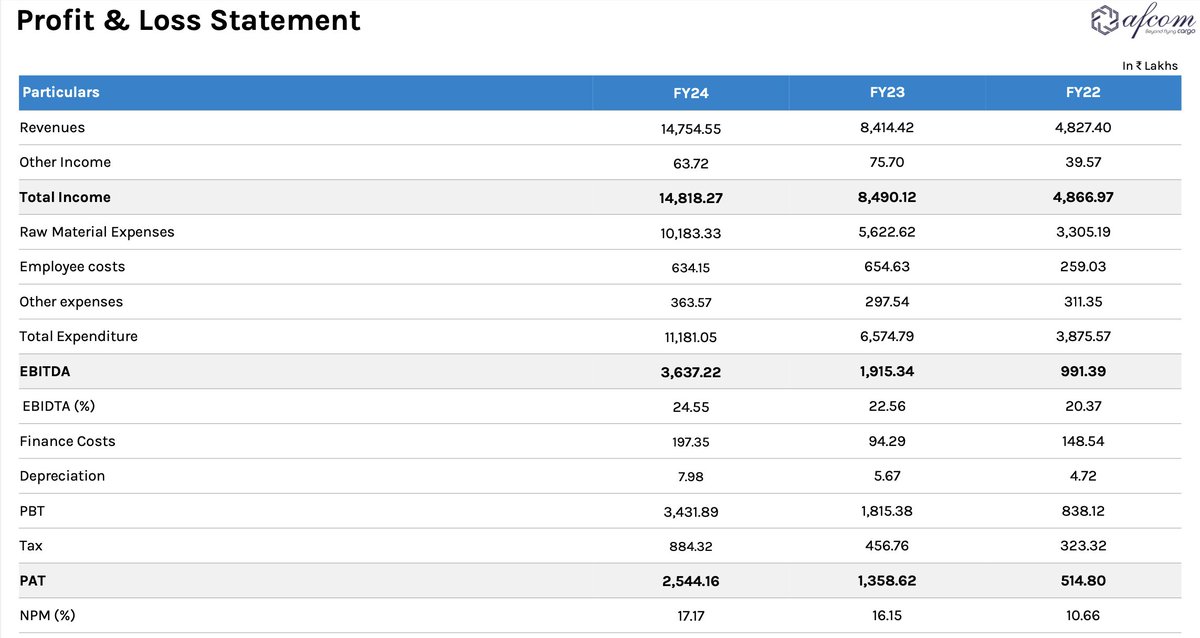1200x638 pixels.
Task: Select the PAT row label
Action: [32, 580]
